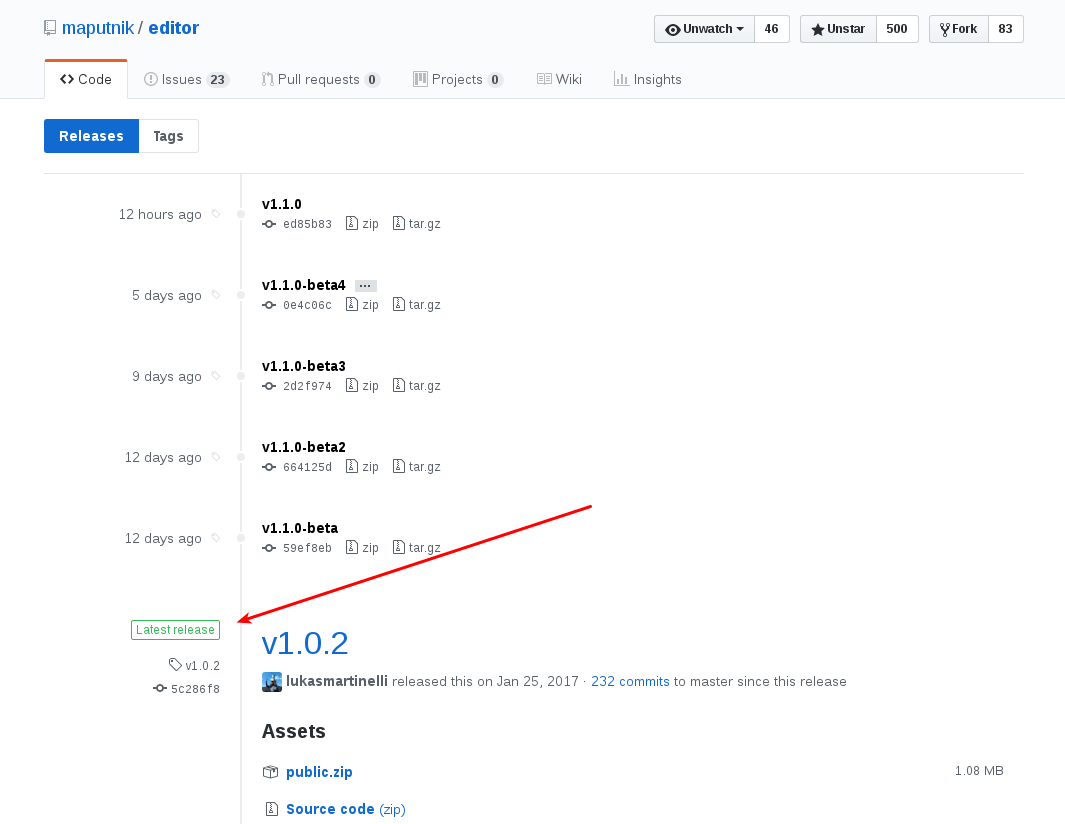Unstar the editor repository
The image size is (1065, 824).
pos(837,28)
